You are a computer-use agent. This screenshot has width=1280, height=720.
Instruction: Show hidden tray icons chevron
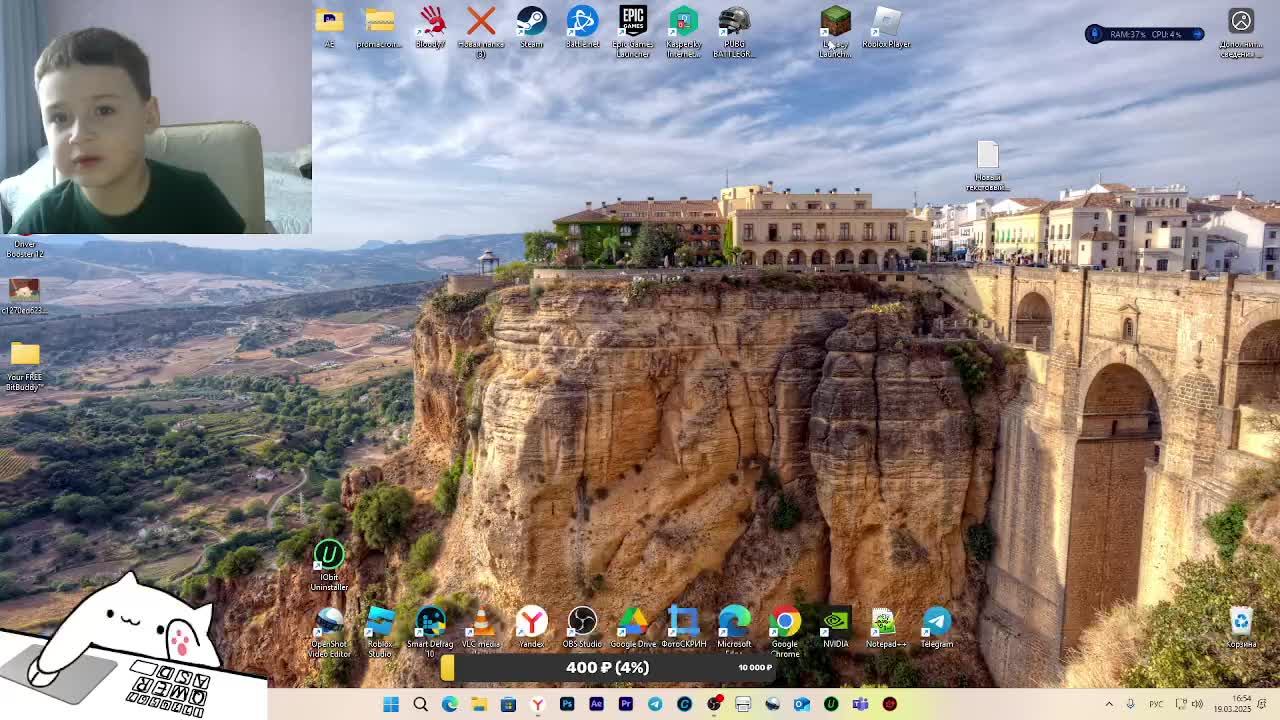click(1108, 704)
